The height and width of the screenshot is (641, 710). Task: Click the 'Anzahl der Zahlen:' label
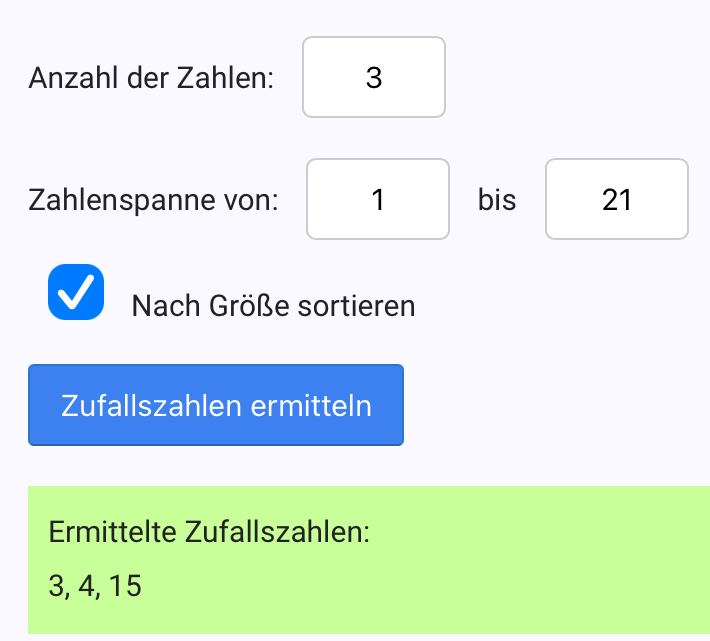(x=151, y=79)
